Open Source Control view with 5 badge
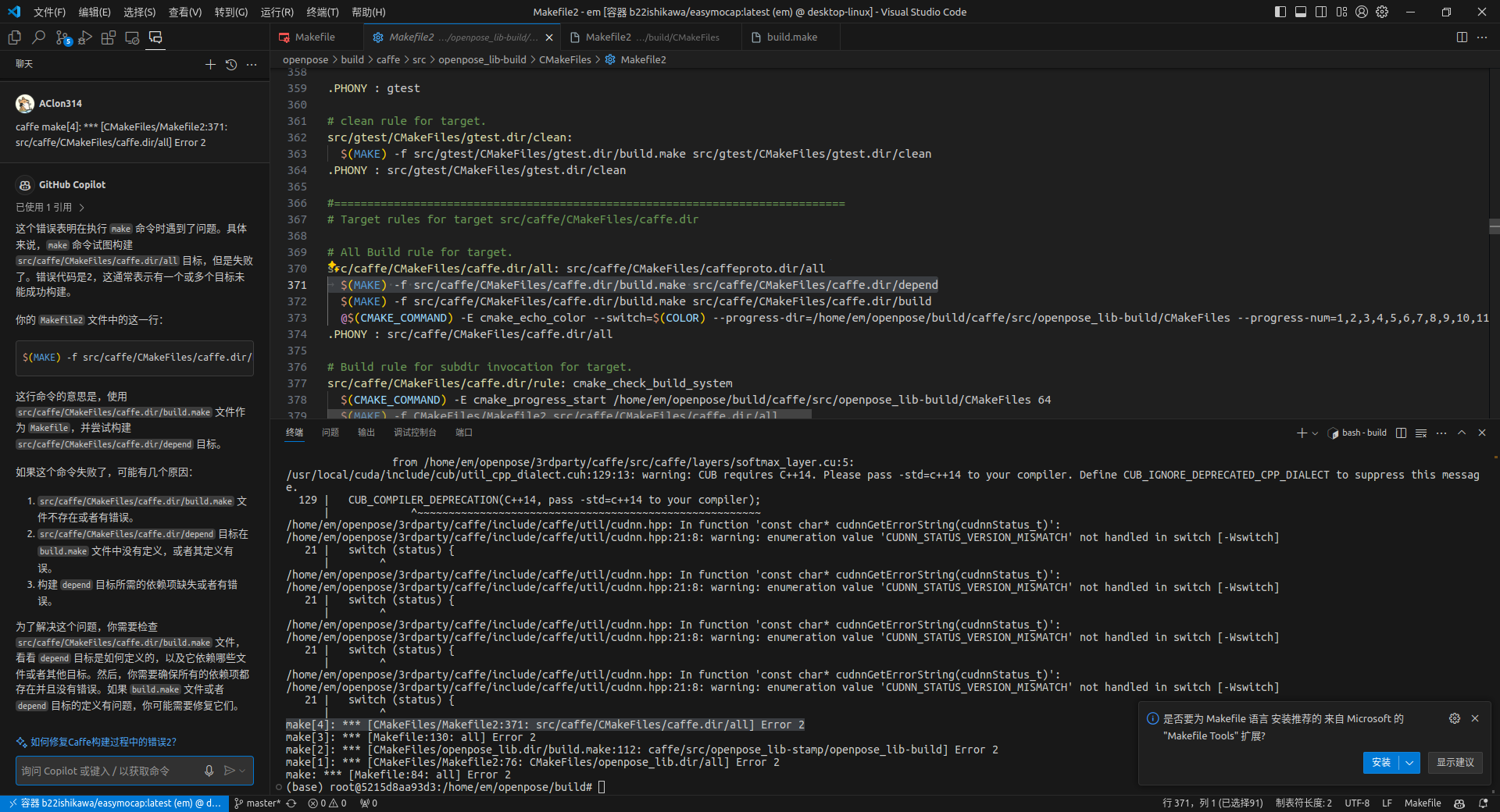The image size is (1500, 812). pos(62,37)
